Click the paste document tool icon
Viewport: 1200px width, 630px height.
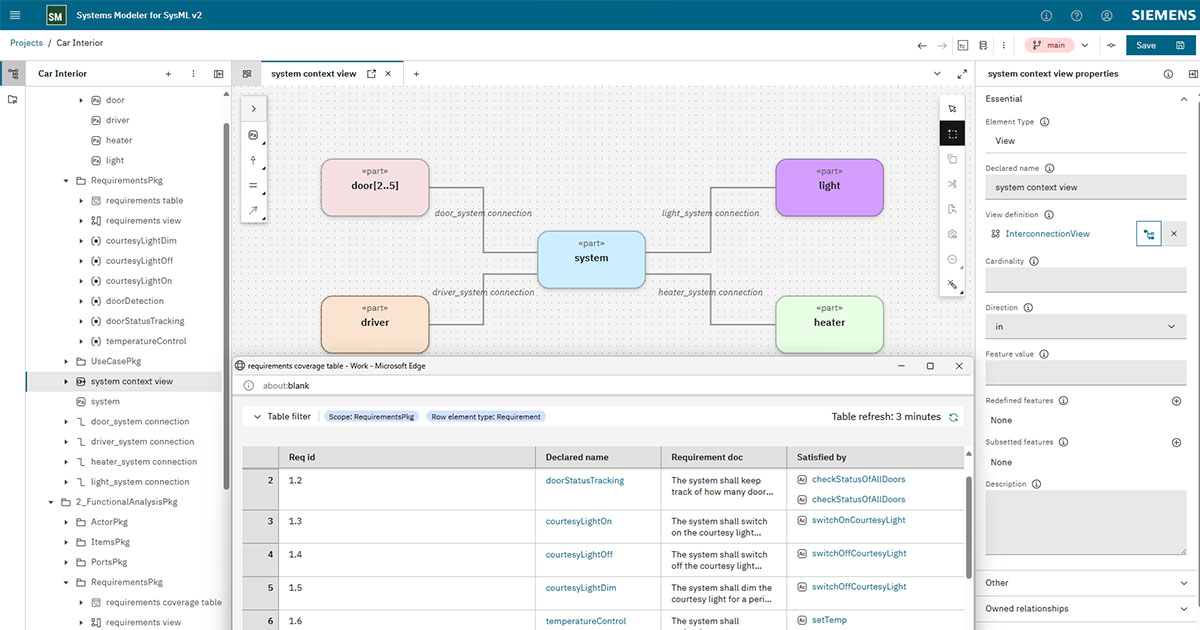tap(953, 209)
